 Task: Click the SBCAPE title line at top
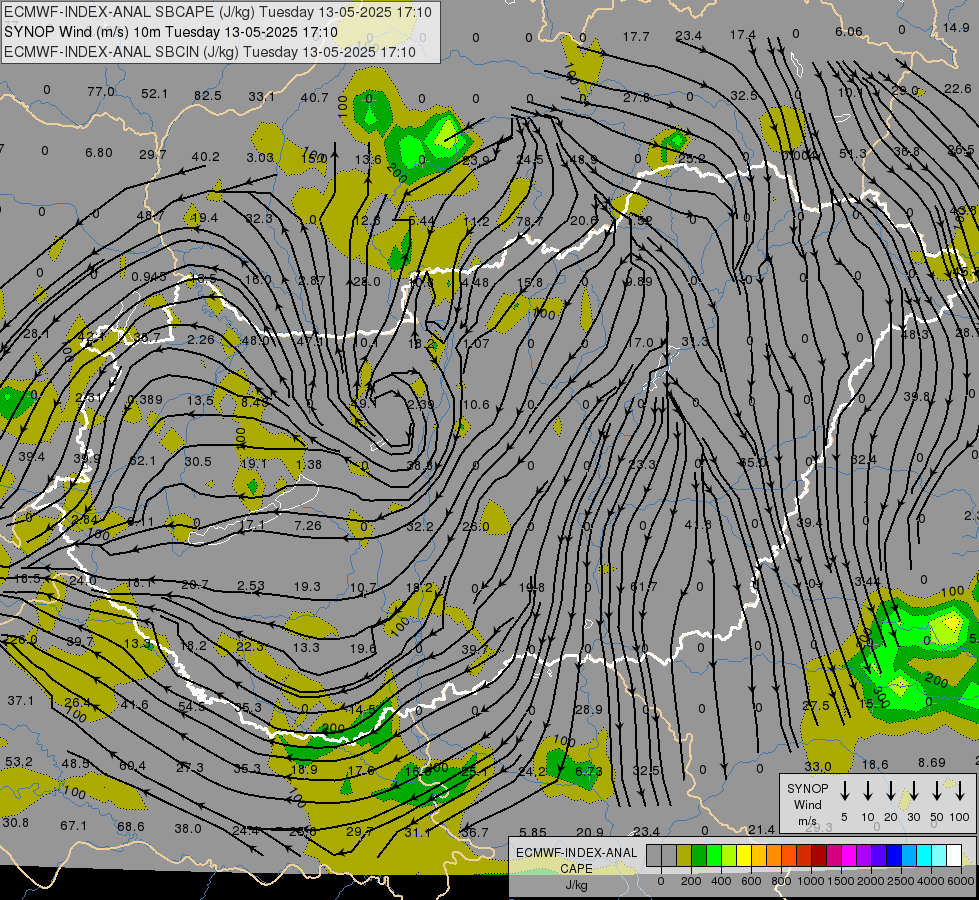click(217, 12)
